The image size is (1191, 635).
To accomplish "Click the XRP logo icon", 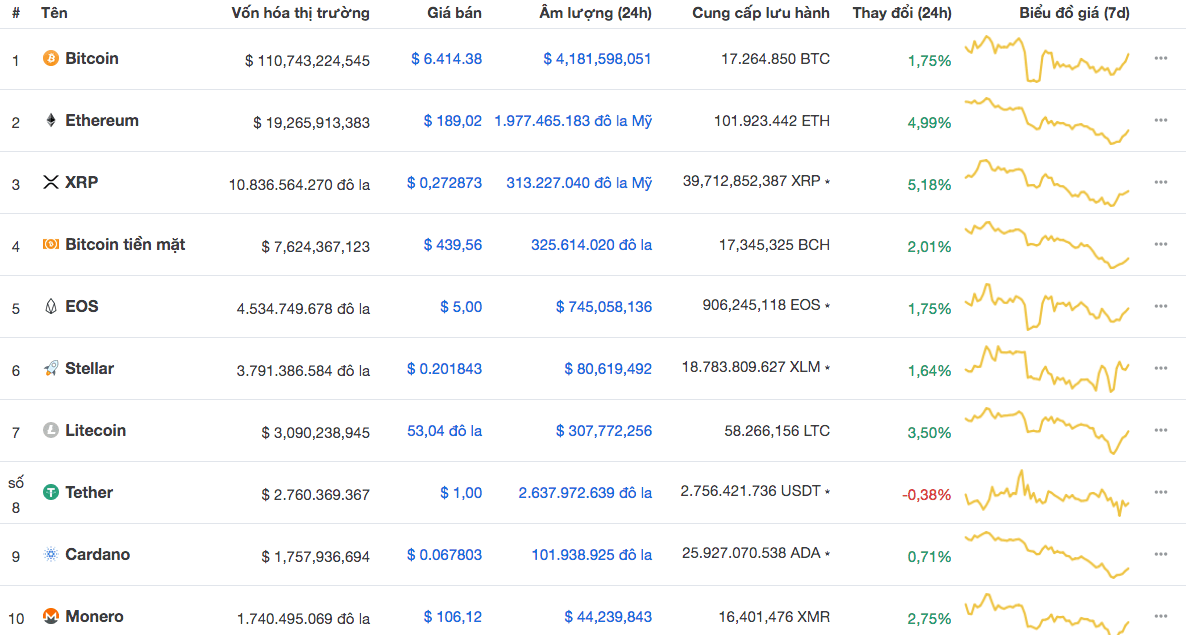I will click(50, 182).
